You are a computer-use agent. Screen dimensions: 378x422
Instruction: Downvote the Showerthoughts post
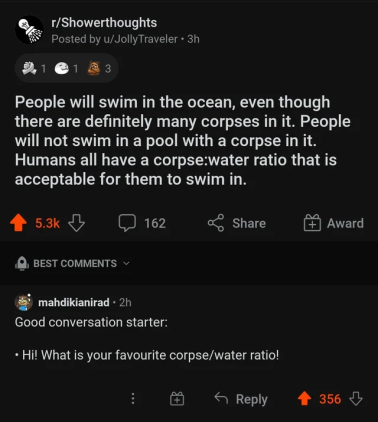[x=76, y=223]
